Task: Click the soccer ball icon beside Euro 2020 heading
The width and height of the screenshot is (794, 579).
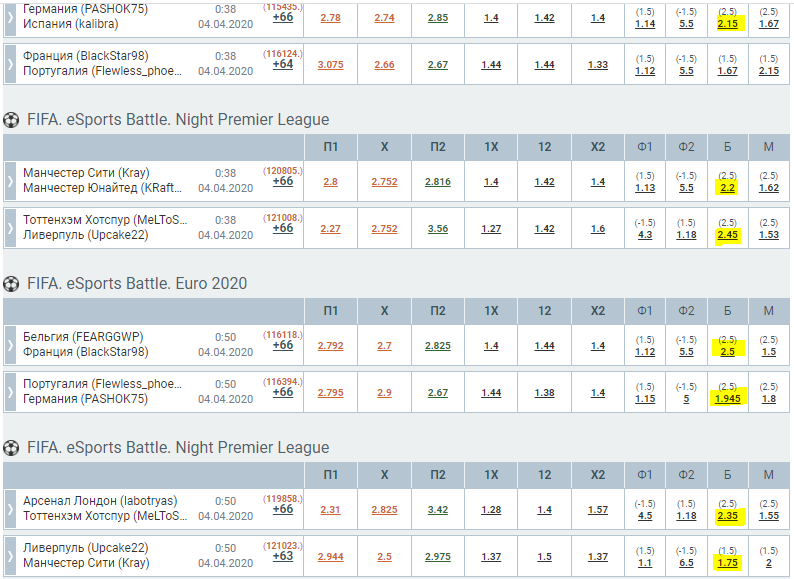Action: (x=11, y=284)
